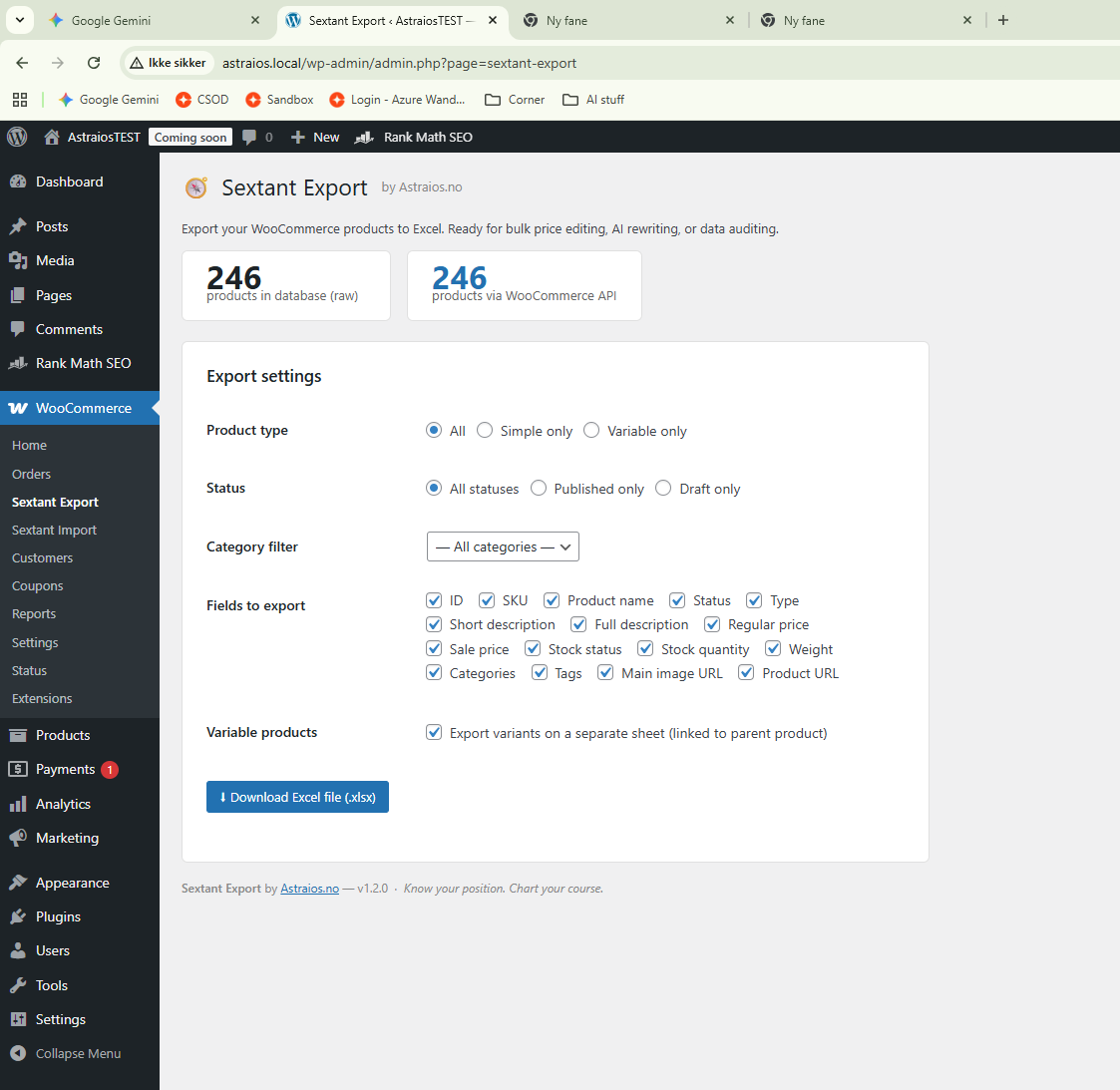This screenshot has width=1120, height=1090.
Task: Click the Coming soon badge in admin bar
Action: 190,138
